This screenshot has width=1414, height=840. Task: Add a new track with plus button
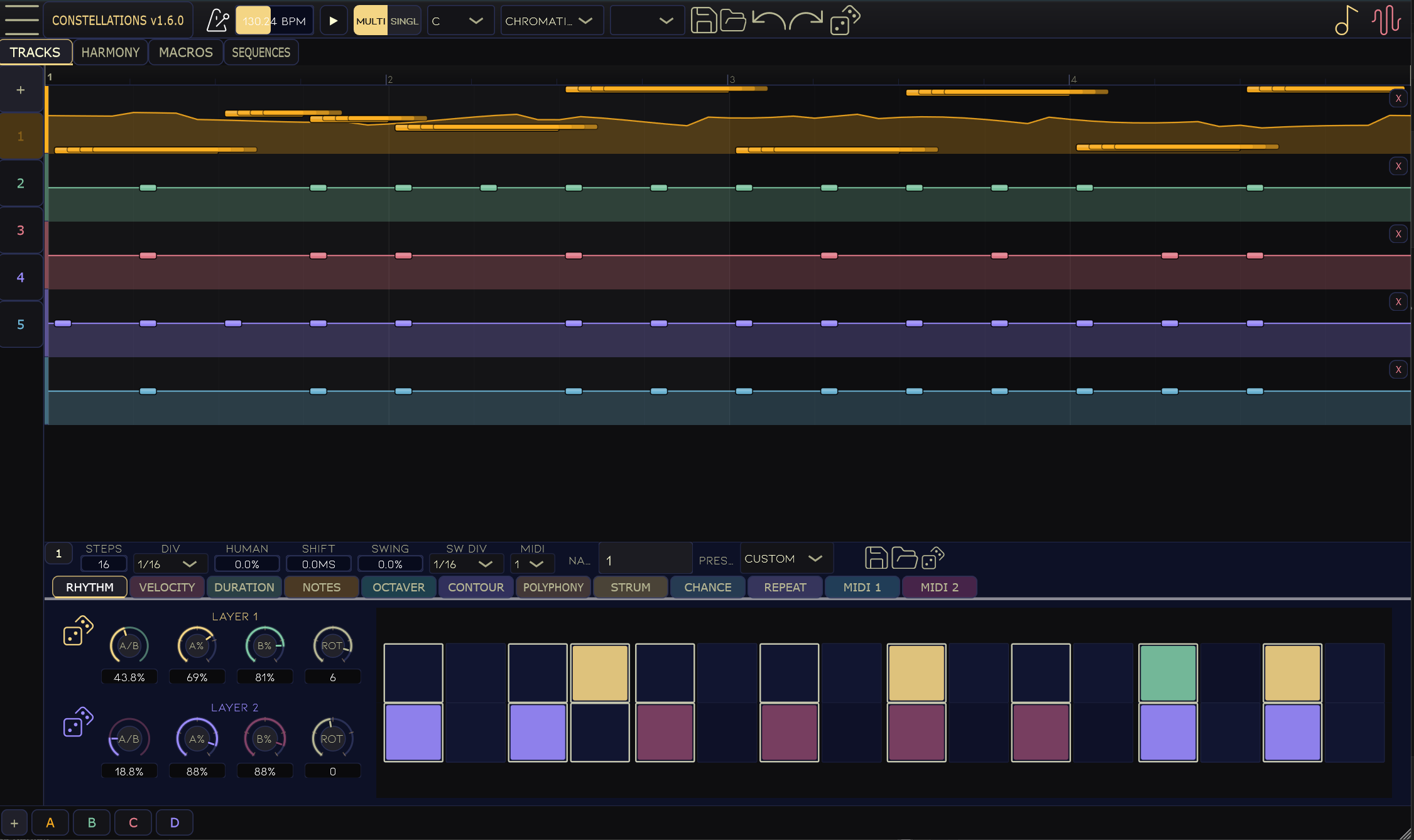[x=21, y=90]
